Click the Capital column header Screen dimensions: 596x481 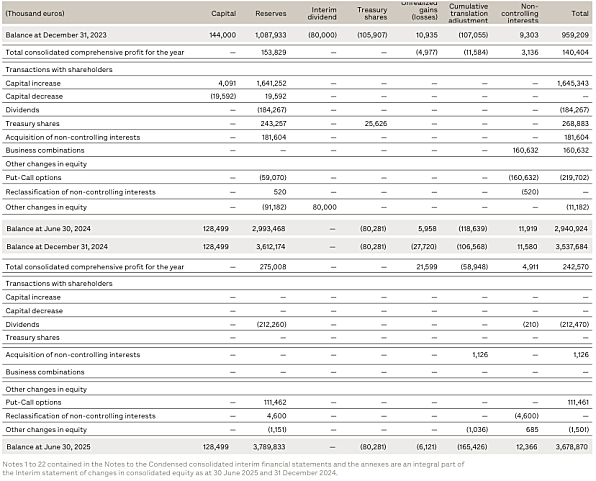224,13
